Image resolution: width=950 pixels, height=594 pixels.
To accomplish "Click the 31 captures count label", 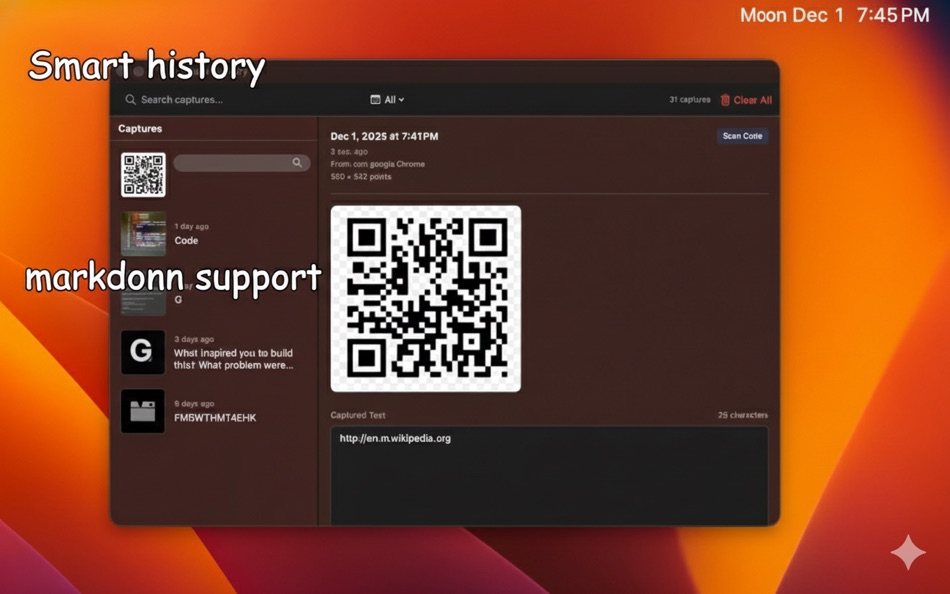I will (689, 99).
